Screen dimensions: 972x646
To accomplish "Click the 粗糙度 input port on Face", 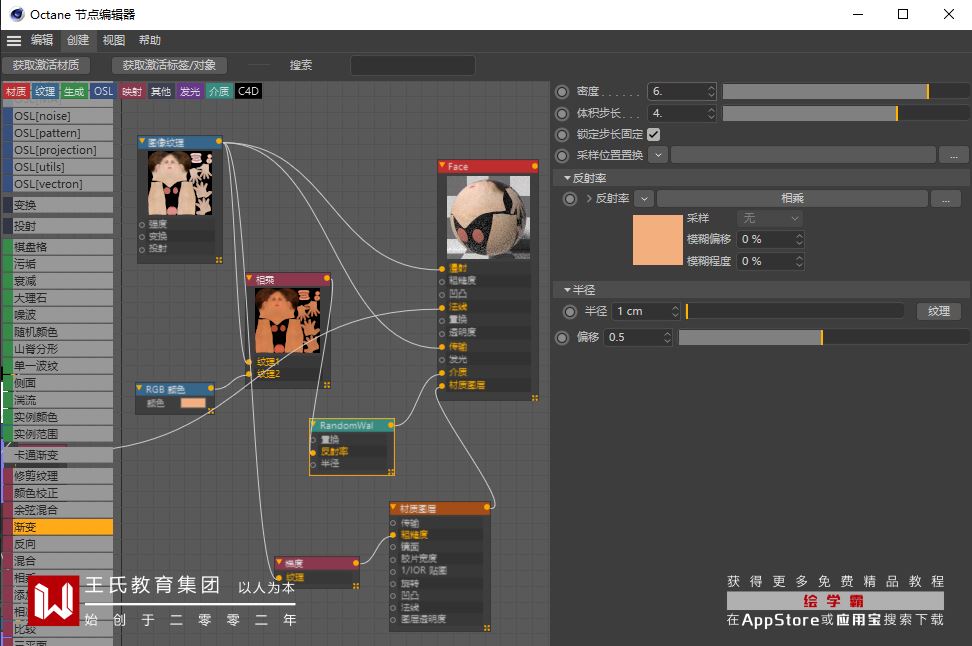I will 442,281.
